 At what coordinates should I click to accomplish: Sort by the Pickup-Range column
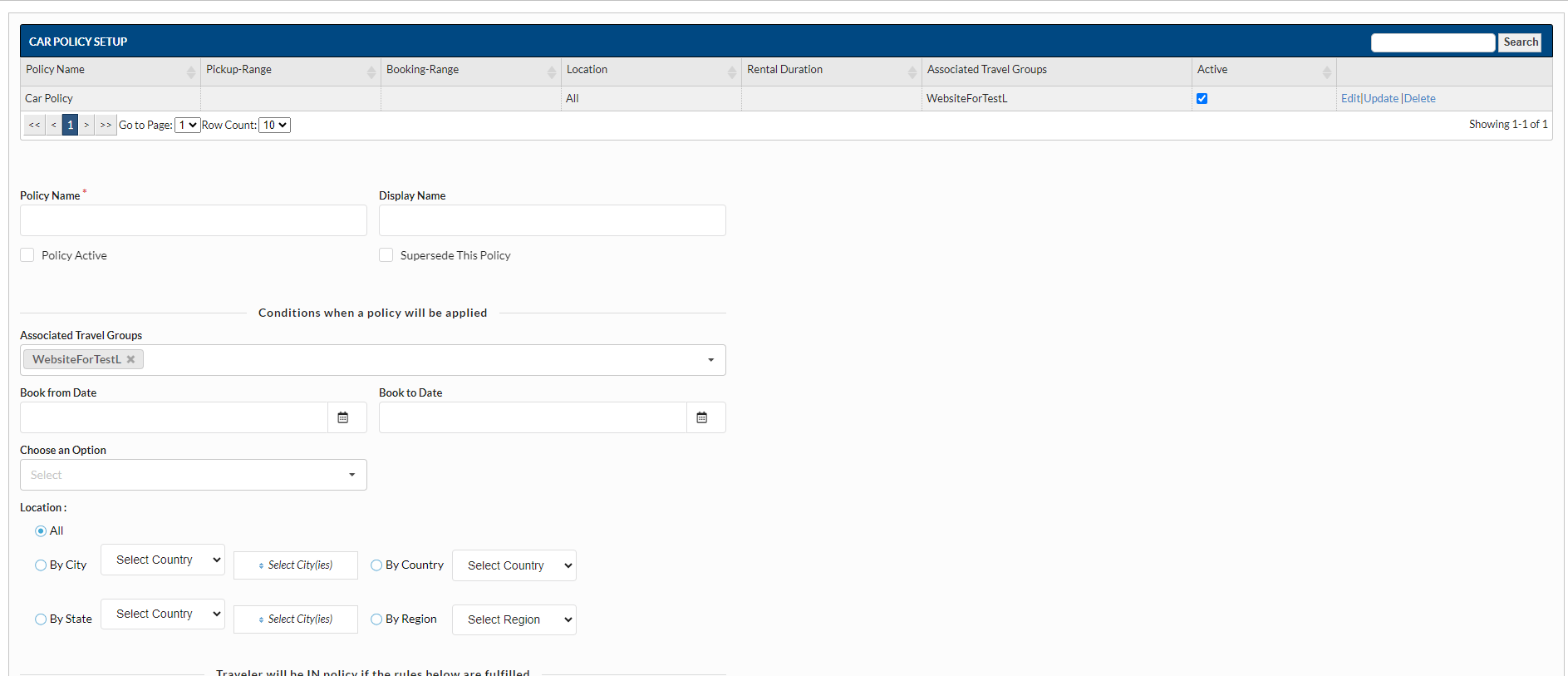point(291,71)
